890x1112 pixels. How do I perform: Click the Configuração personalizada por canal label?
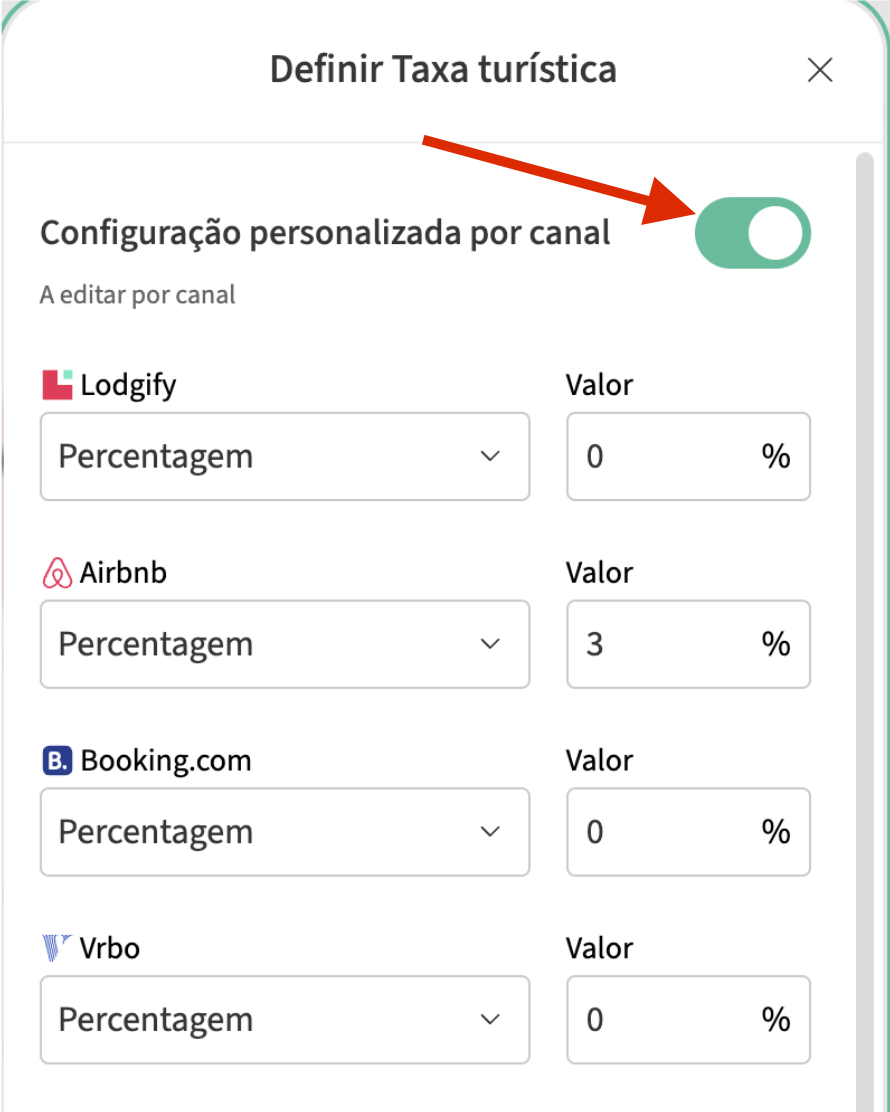tap(325, 233)
